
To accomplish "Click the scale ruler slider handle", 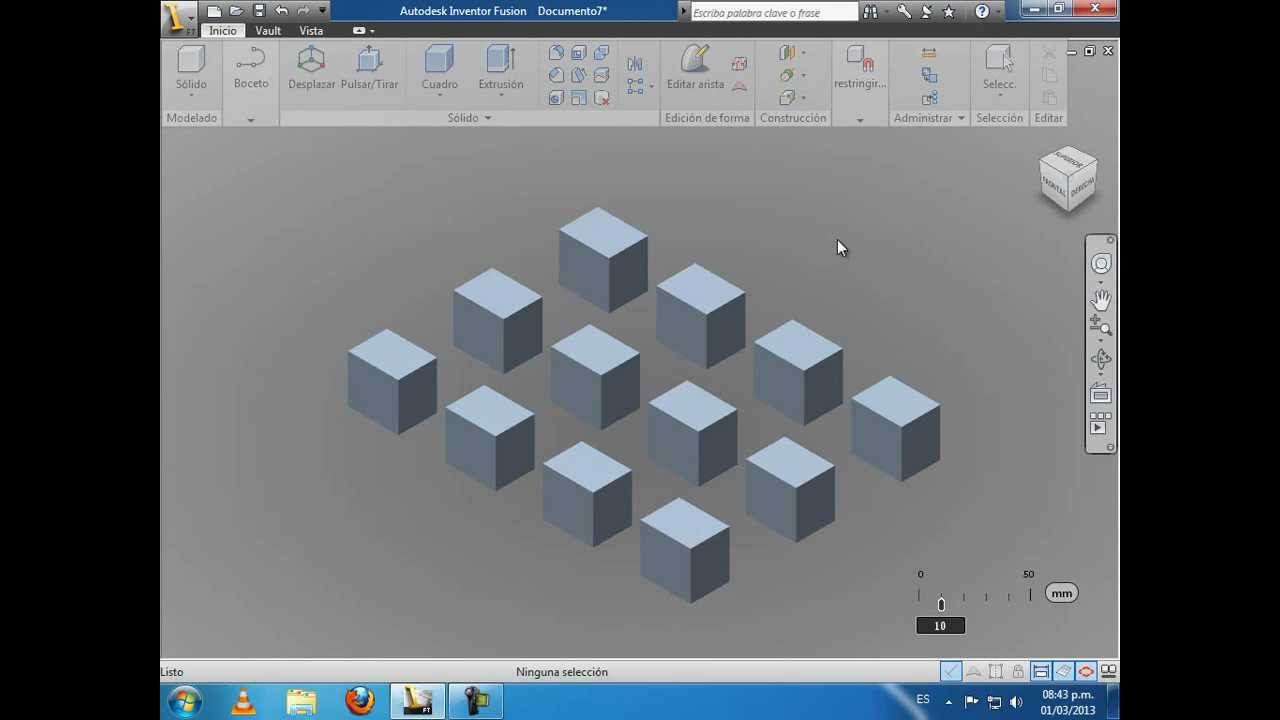I will (x=941, y=604).
